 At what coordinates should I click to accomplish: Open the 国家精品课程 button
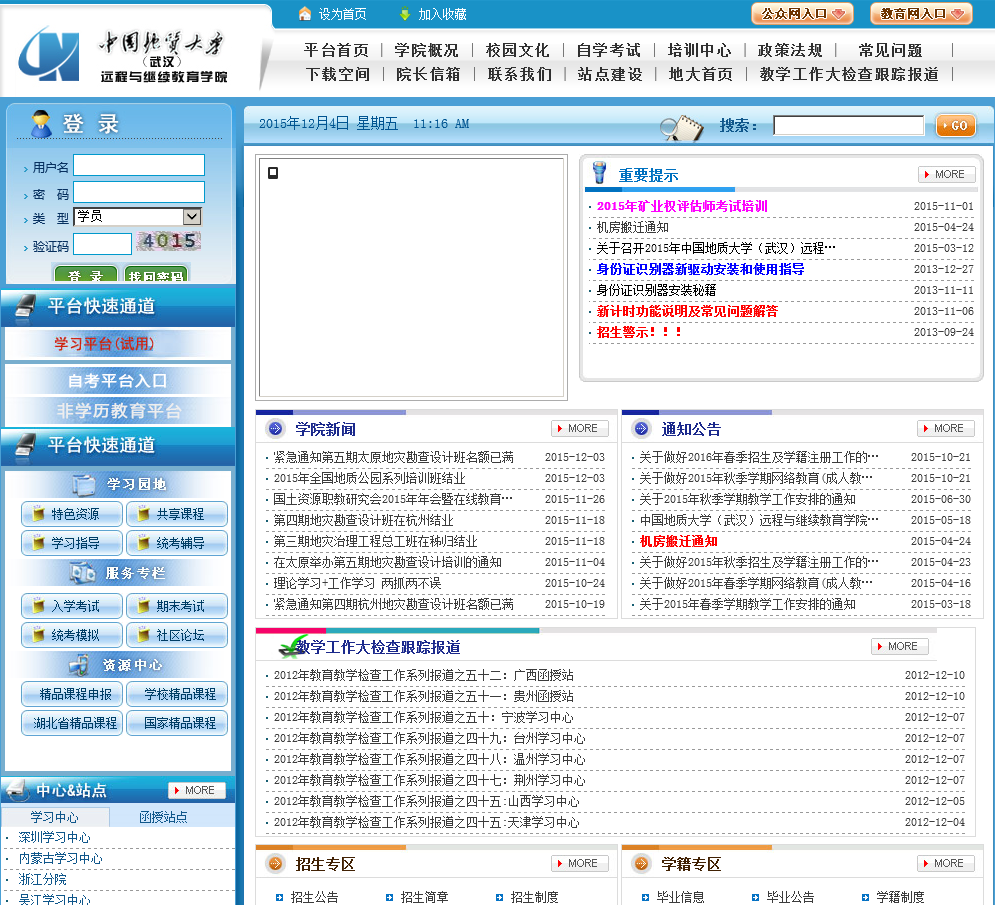(177, 723)
